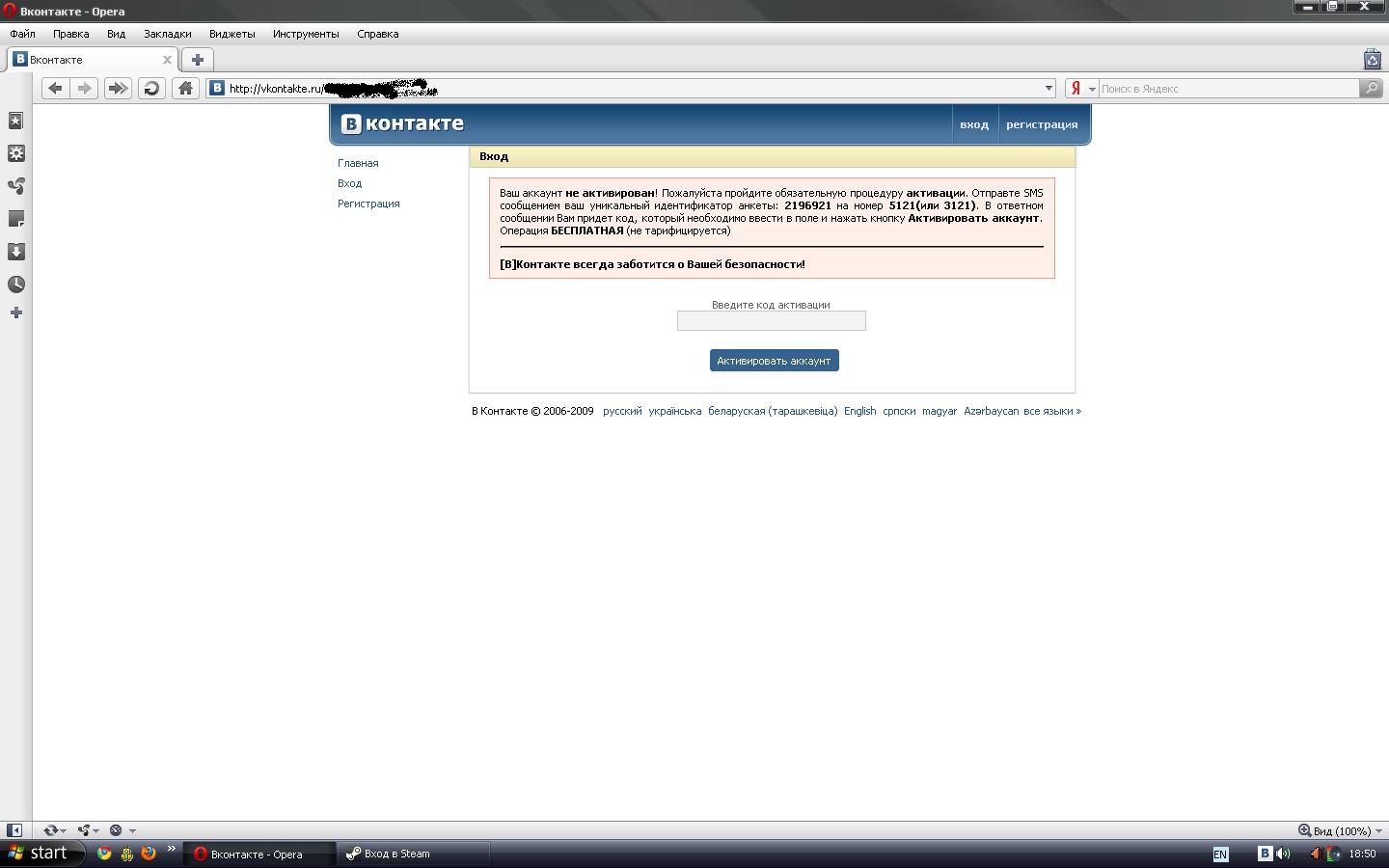This screenshot has width=1389, height=868.
Task: Expand the Opera Unite status dropdown arrow
Action: (x=96, y=830)
